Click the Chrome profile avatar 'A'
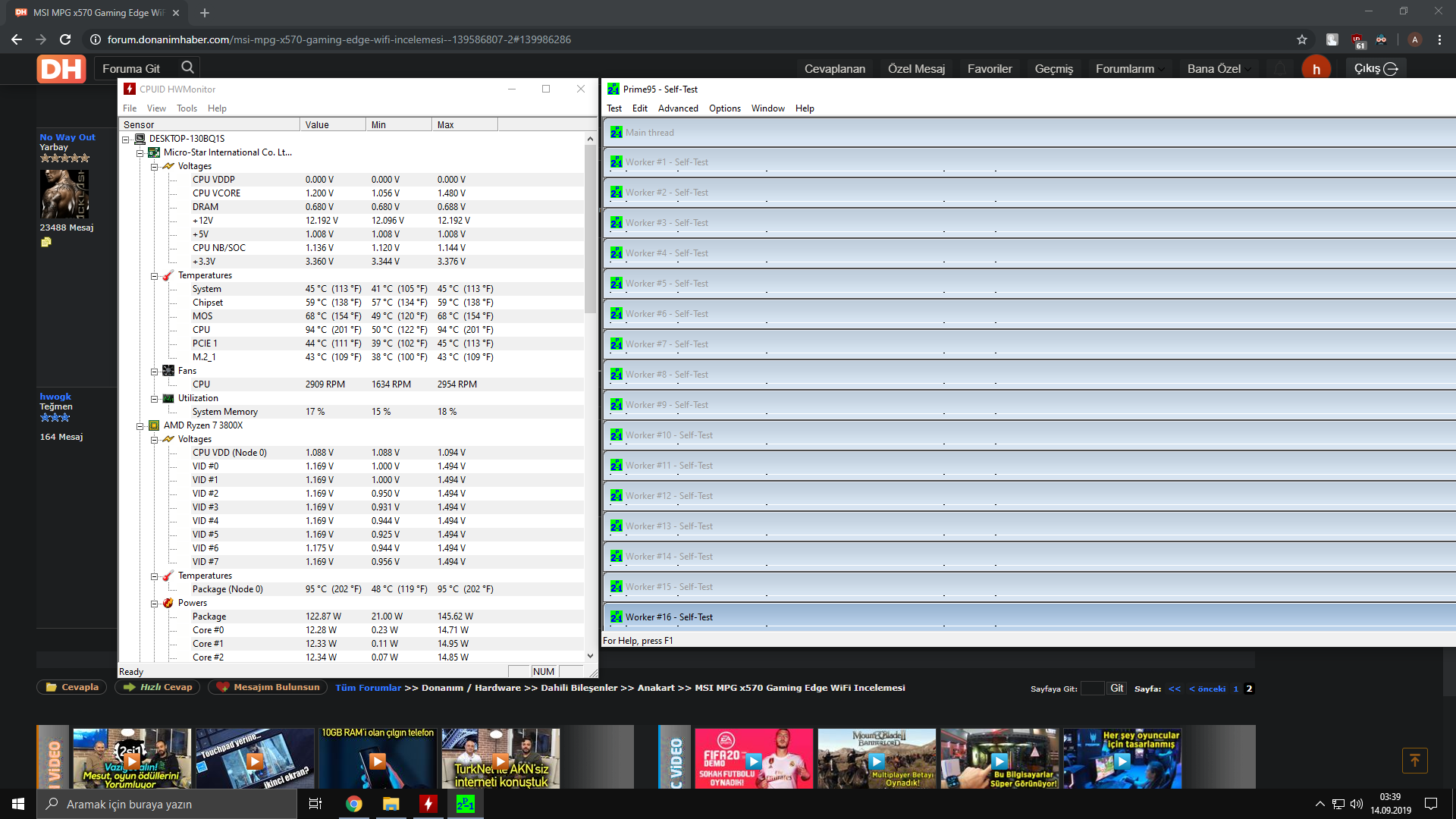The height and width of the screenshot is (819, 1456). pos(1414,39)
